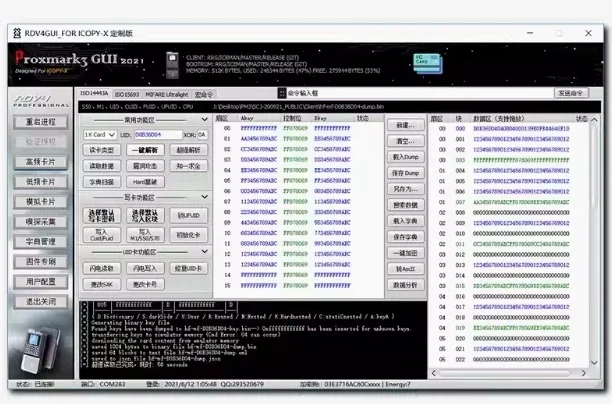Click the command input box icon
The image size is (612, 404).
click(x=281, y=93)
